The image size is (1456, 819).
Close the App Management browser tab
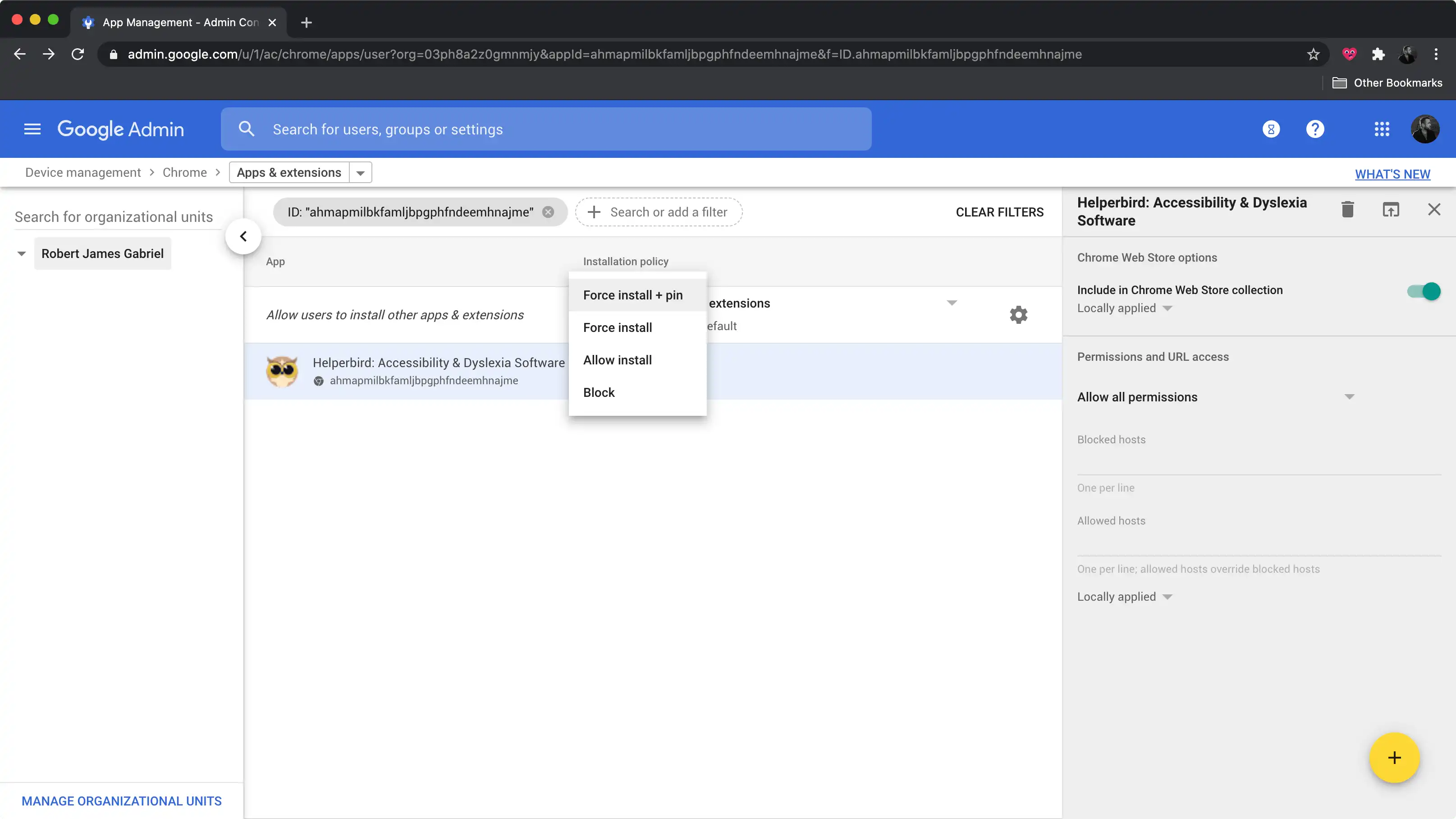pyautogui.click(x=272, y=23)
